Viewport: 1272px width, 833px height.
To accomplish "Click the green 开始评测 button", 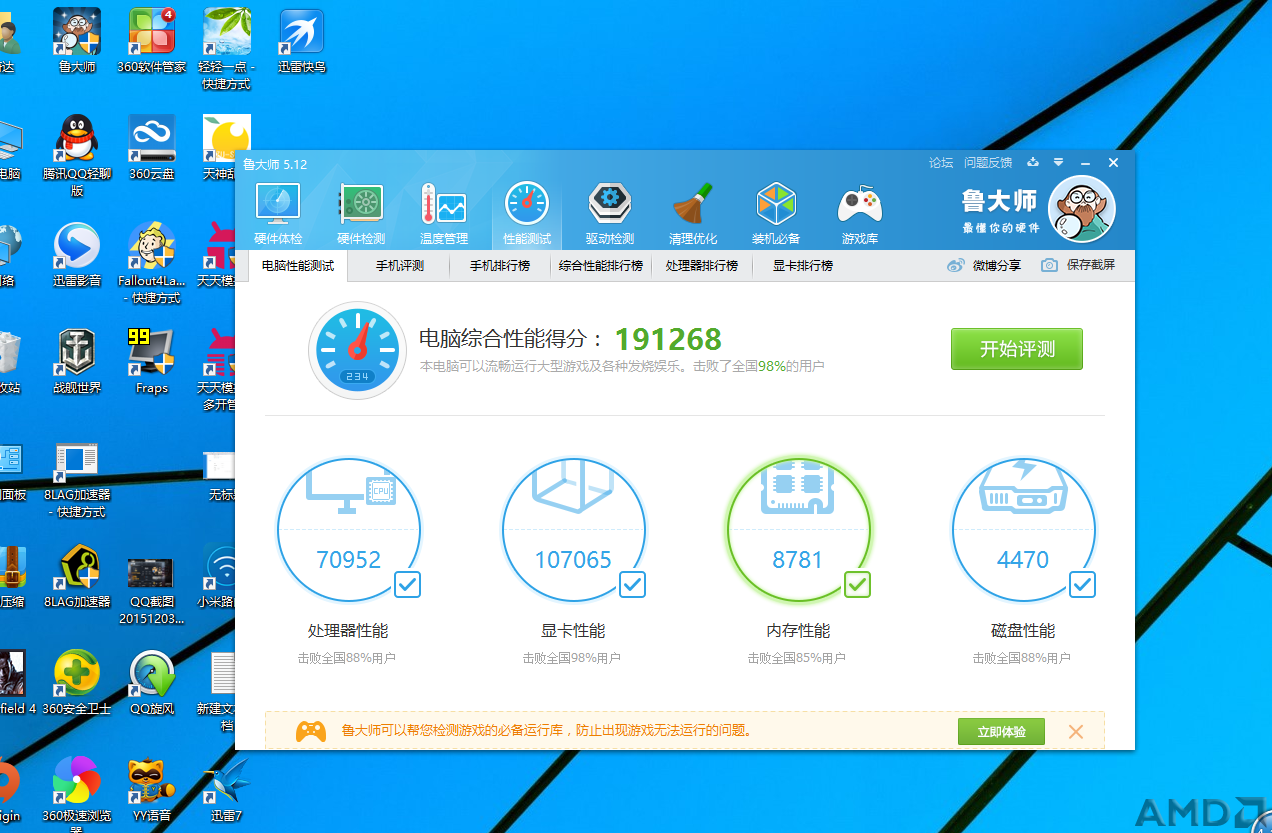I will (x=1017, y=349).
